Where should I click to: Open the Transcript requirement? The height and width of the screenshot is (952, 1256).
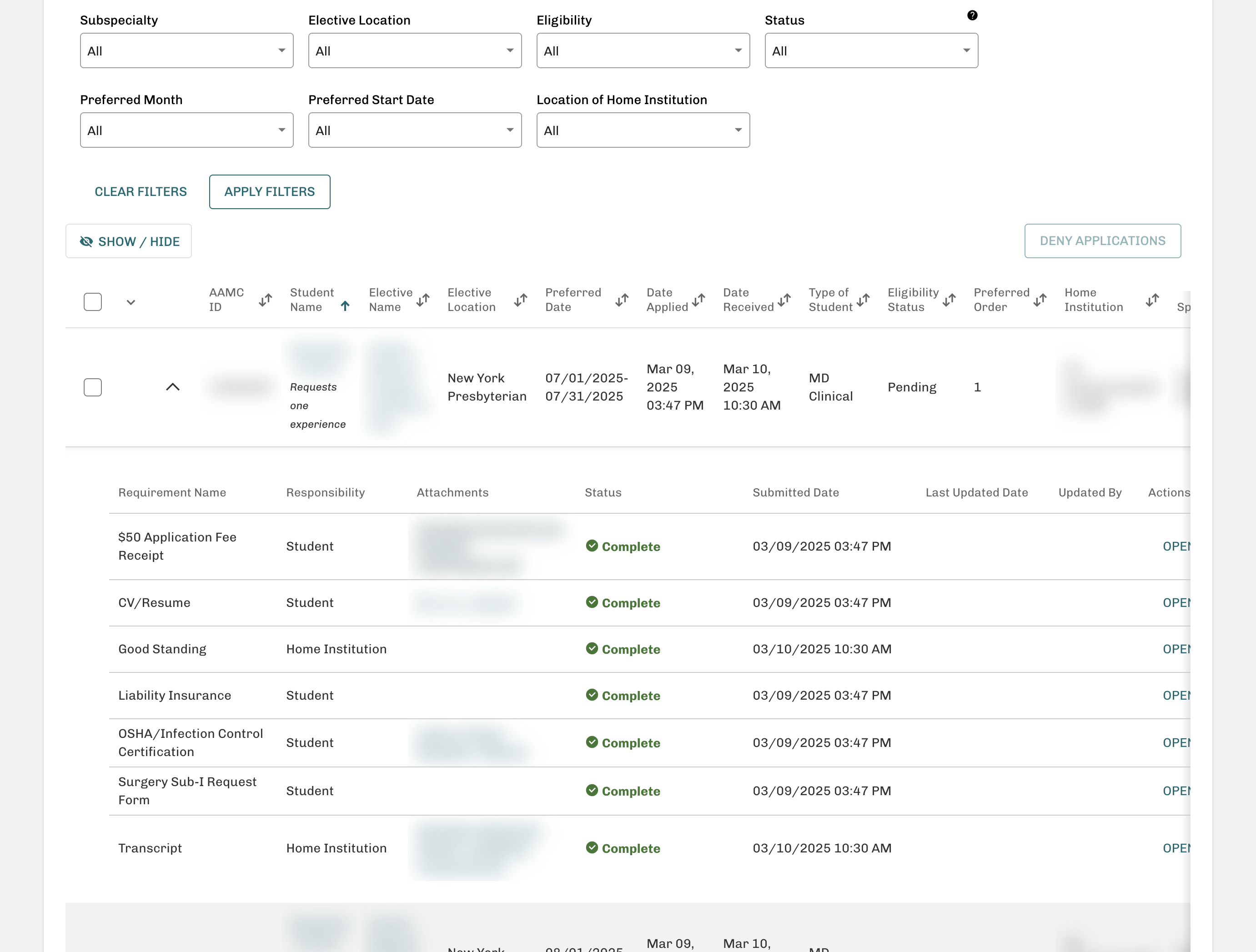(x=1176, y=848)
